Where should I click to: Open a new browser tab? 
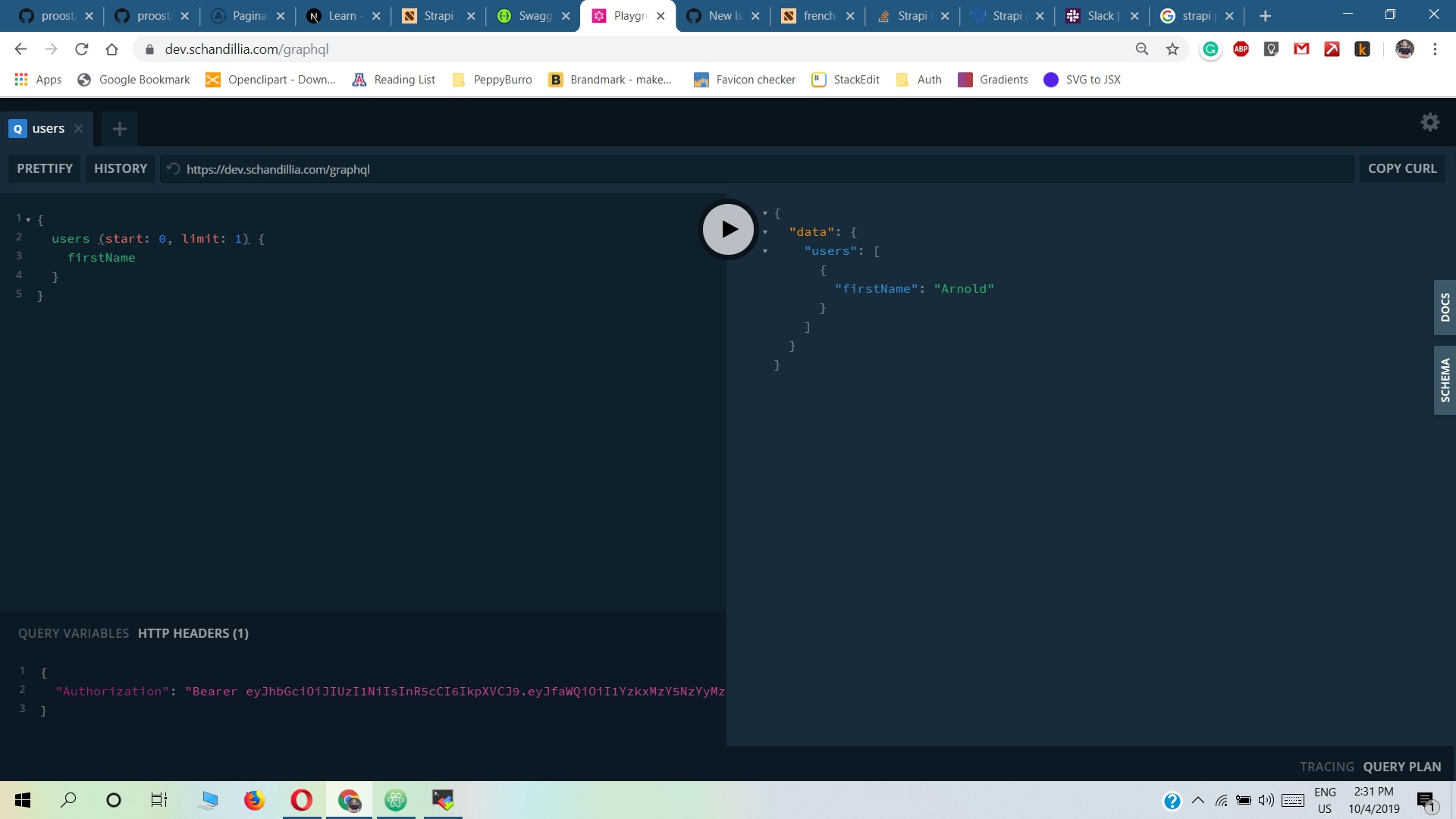point(1265,16)
